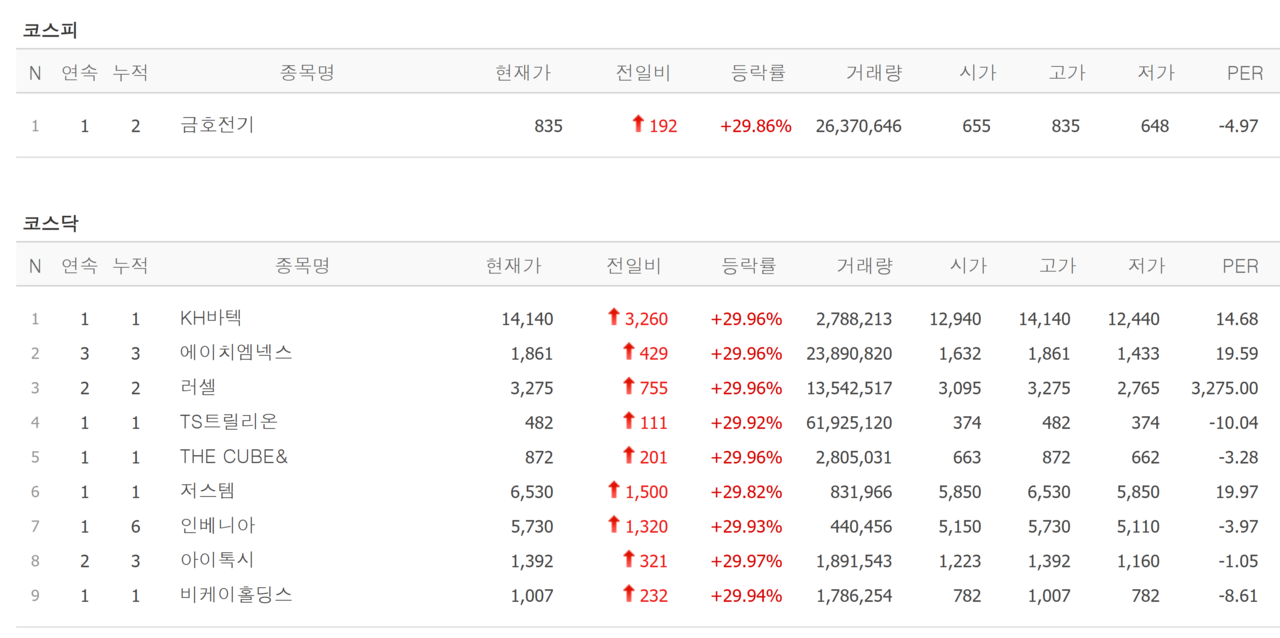Click 인베니아 opening price 5,150

coord(960,526)
